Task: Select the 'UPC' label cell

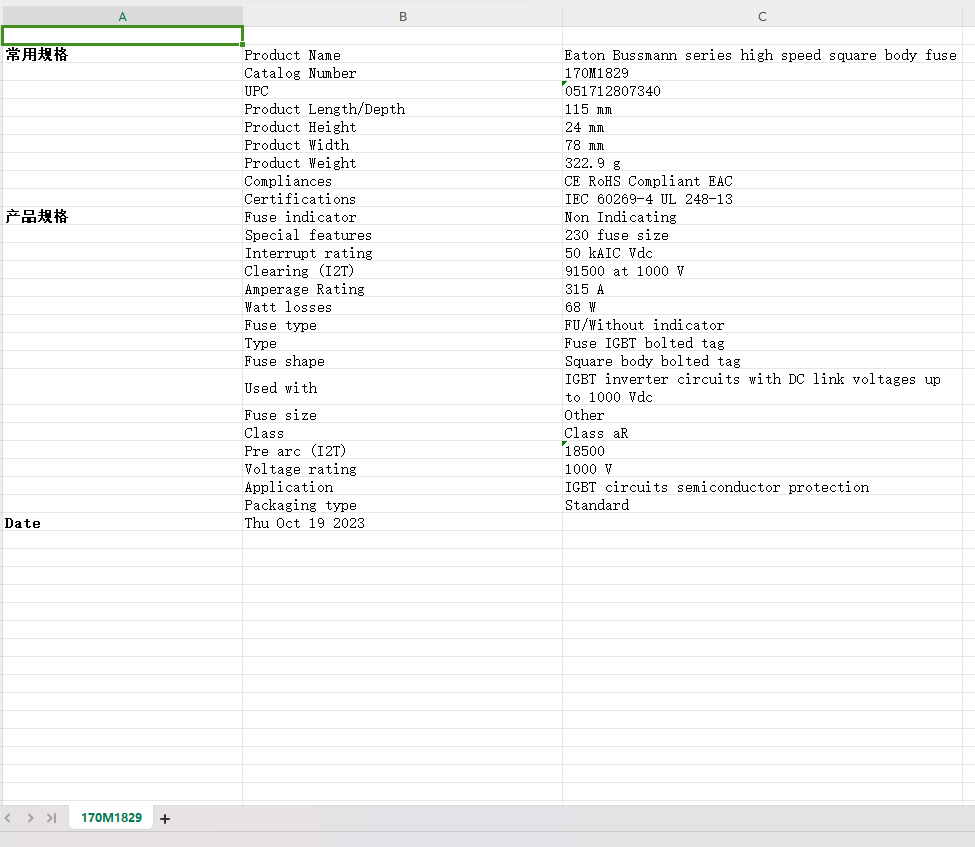Action: tap(402, 91)
